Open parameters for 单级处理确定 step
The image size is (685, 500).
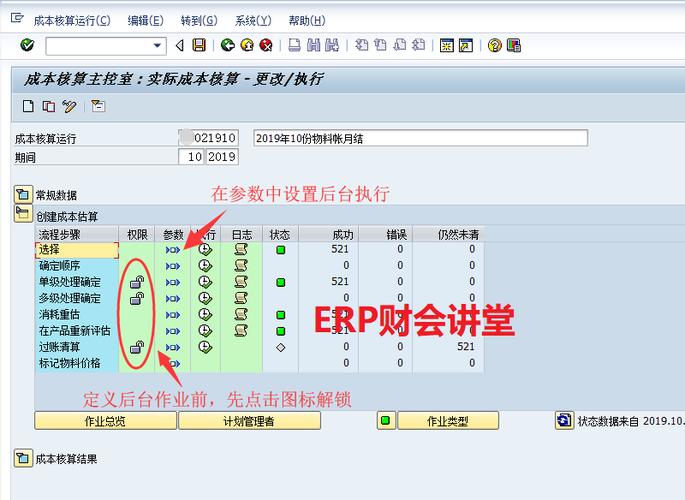click(x=173, y=283)
